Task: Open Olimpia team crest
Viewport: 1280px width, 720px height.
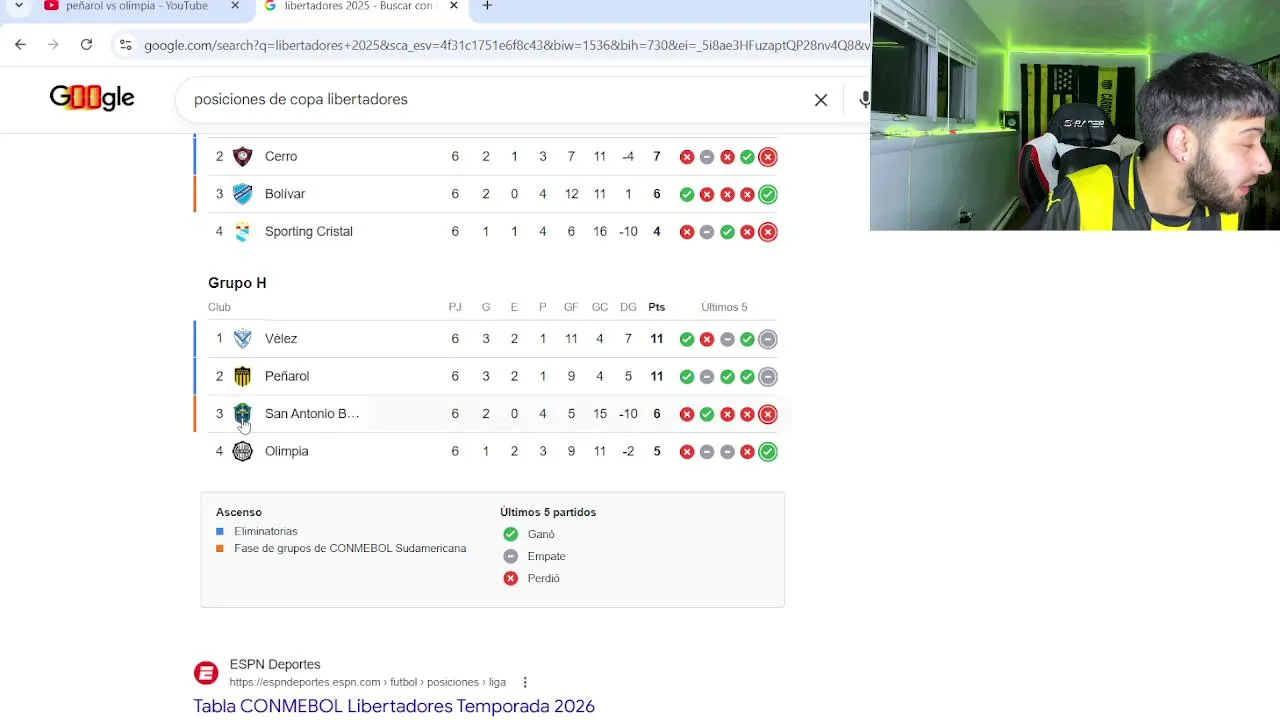Action: (x=242, y=451)
